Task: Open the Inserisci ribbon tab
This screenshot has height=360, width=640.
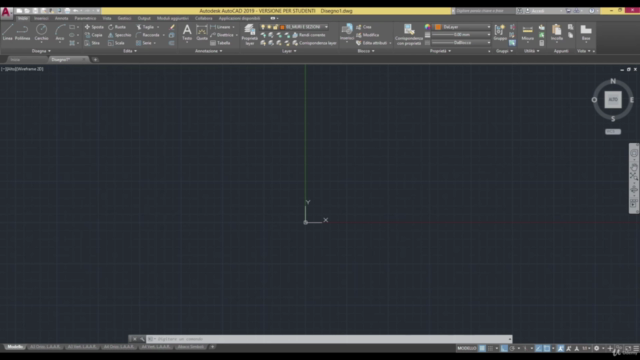Action: [41, 18]
